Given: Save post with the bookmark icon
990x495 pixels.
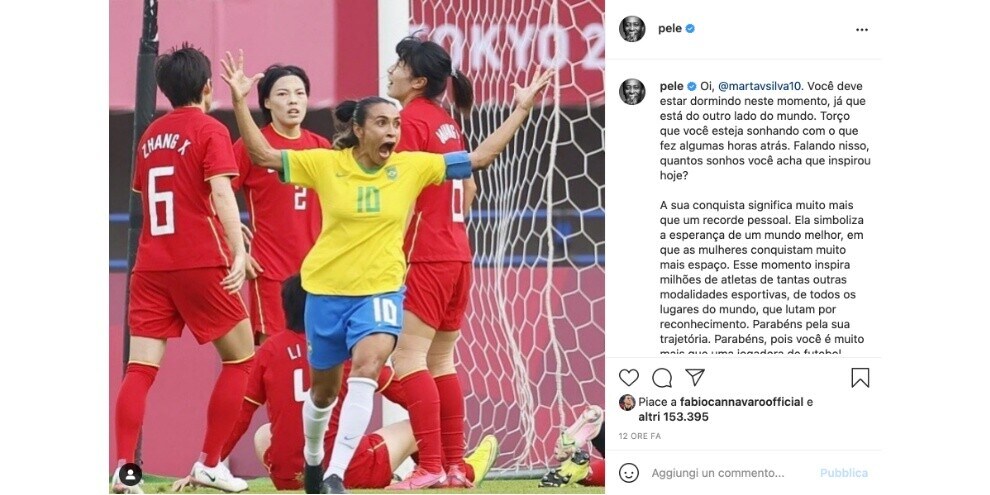Looking at the screenshot, I should [860, 378].
